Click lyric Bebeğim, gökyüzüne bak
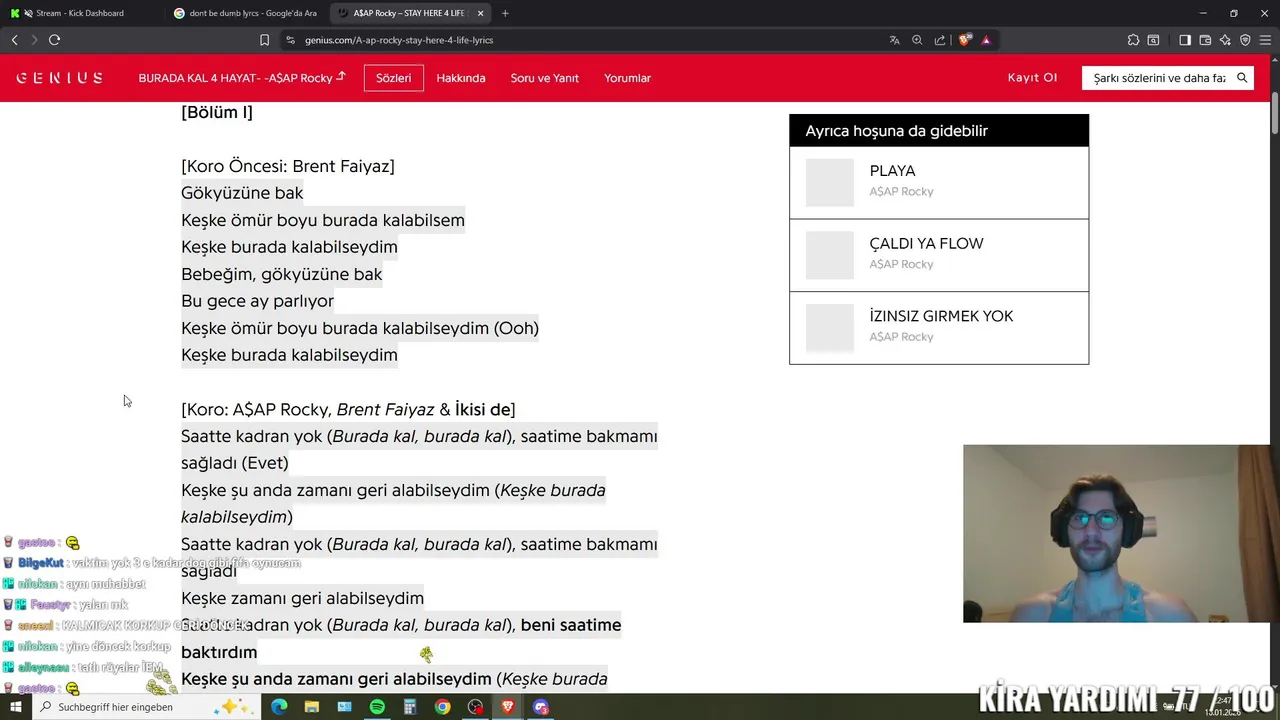The width and height of the screenshot is (1280, 720). [281, 274]
